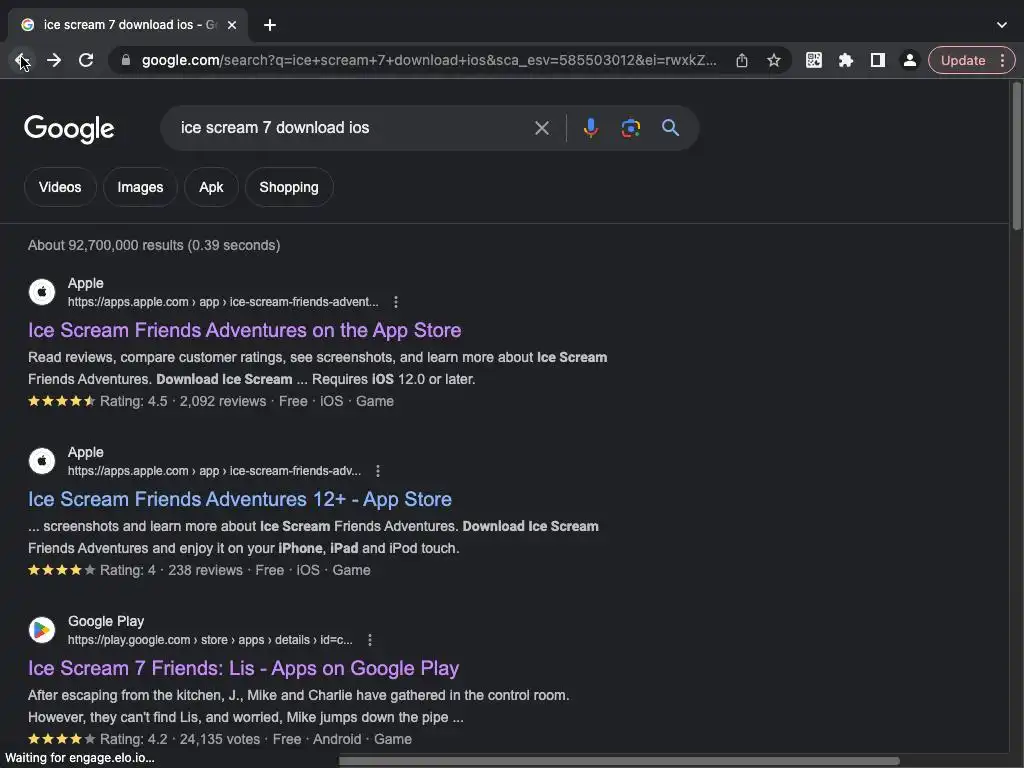Click the vertical page scrollbar
The width and height of the screenshot is (1024, 768).
[x=1016, y=157]
